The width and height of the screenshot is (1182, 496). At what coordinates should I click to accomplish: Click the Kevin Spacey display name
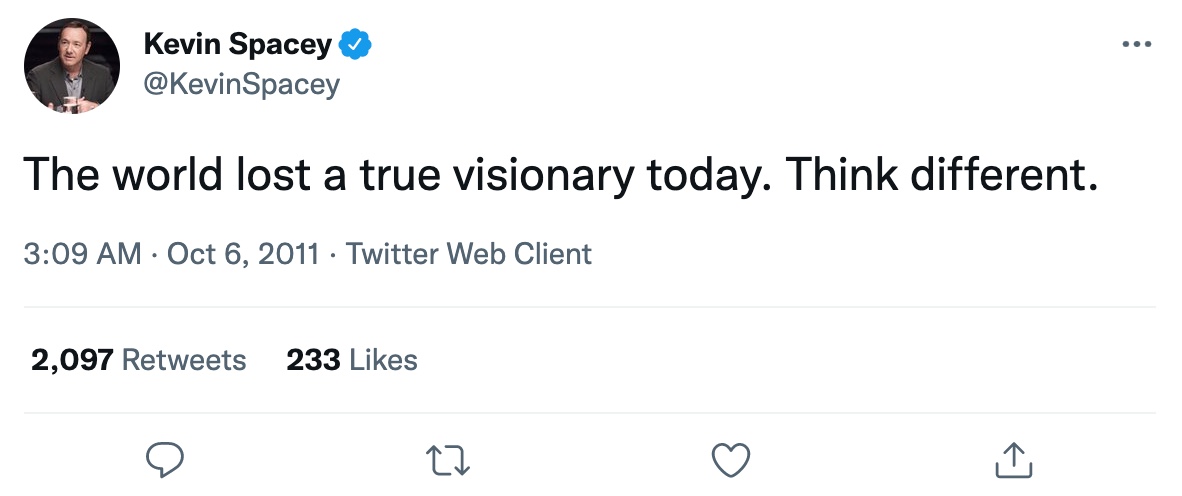coord(237,45)
